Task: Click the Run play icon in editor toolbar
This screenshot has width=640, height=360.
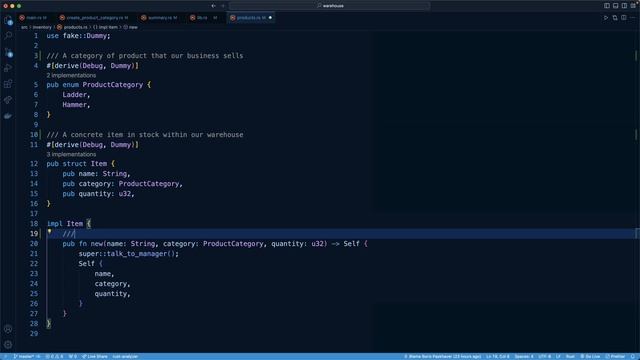Action: pos(606,18)
